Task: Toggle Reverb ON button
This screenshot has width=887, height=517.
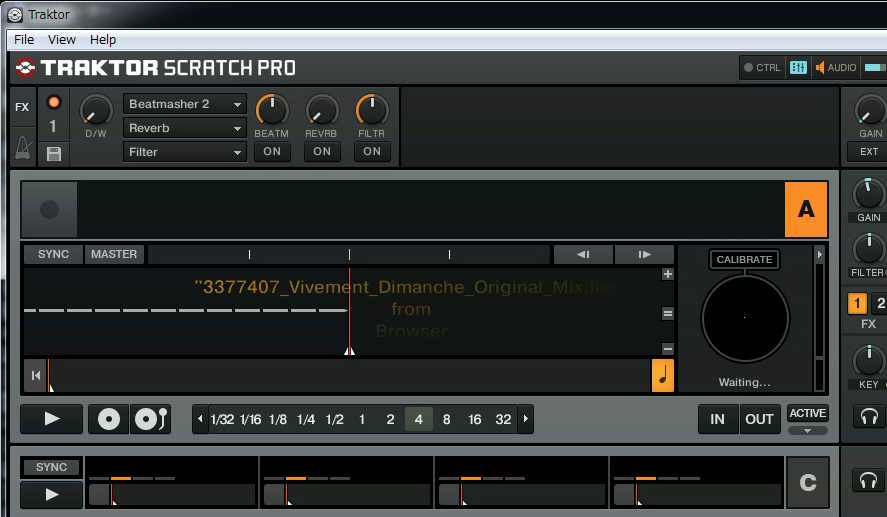Action: (322, 152)
